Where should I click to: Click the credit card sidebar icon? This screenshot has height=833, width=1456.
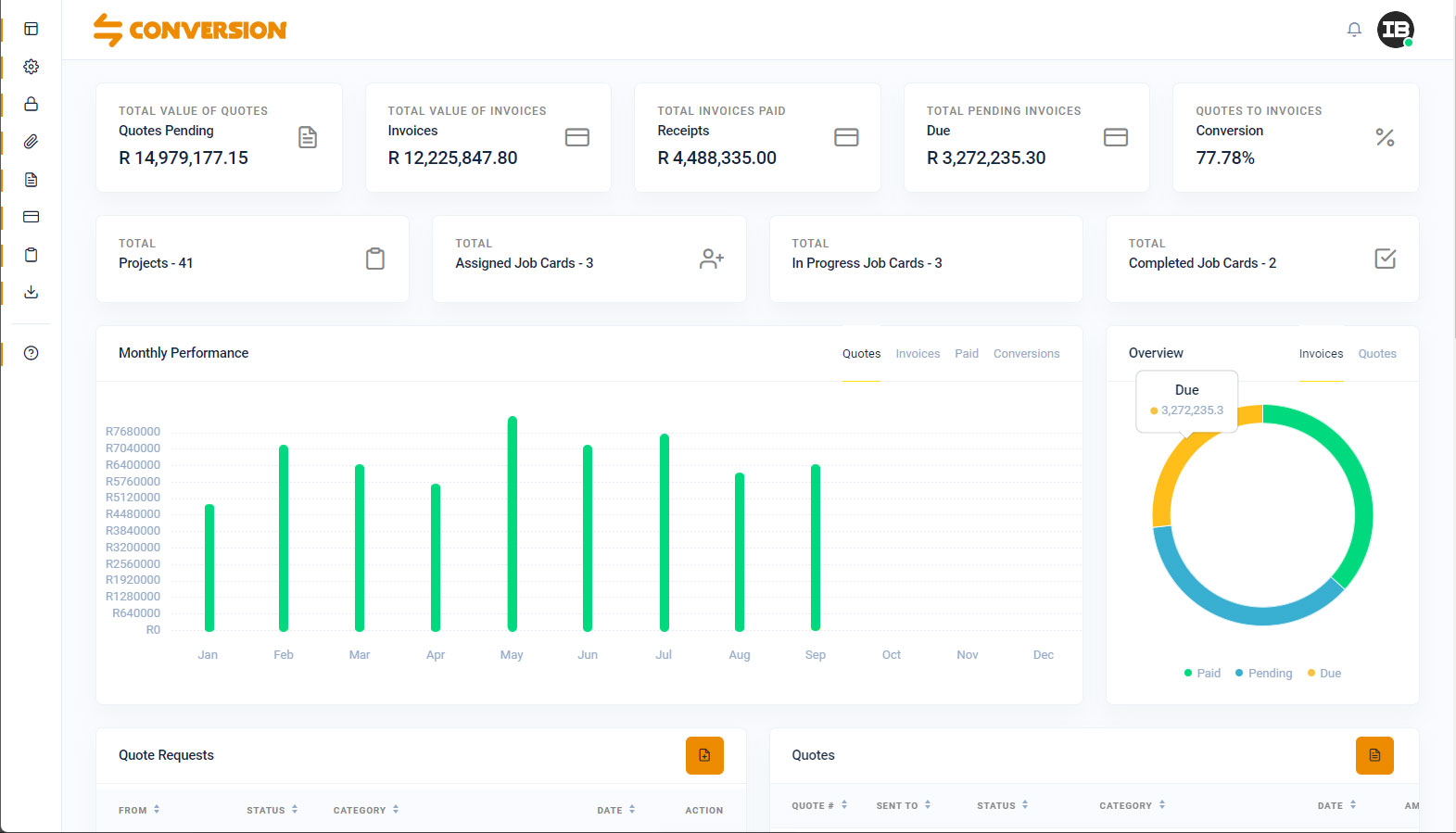tap(31, 217)
